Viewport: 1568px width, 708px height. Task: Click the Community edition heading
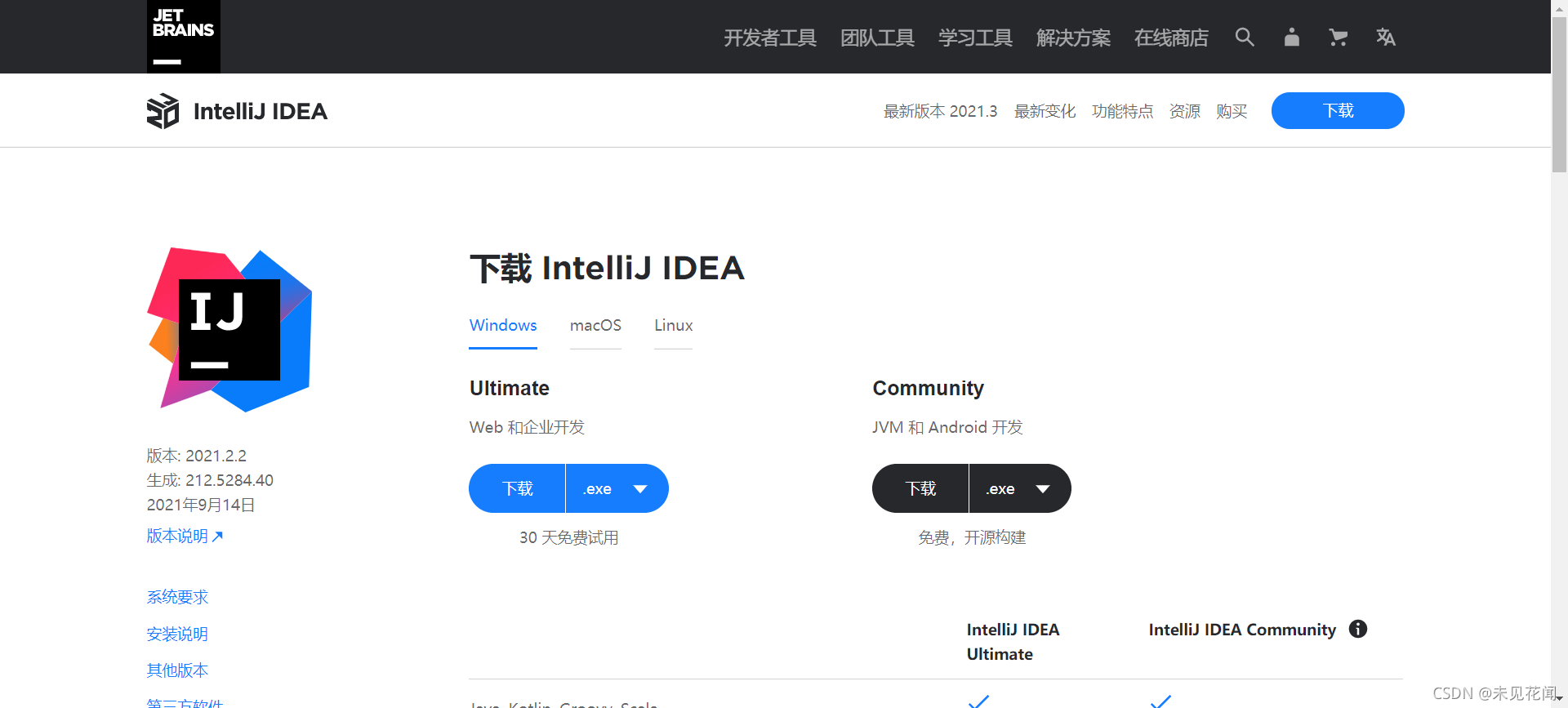click(x=928, y=388)
